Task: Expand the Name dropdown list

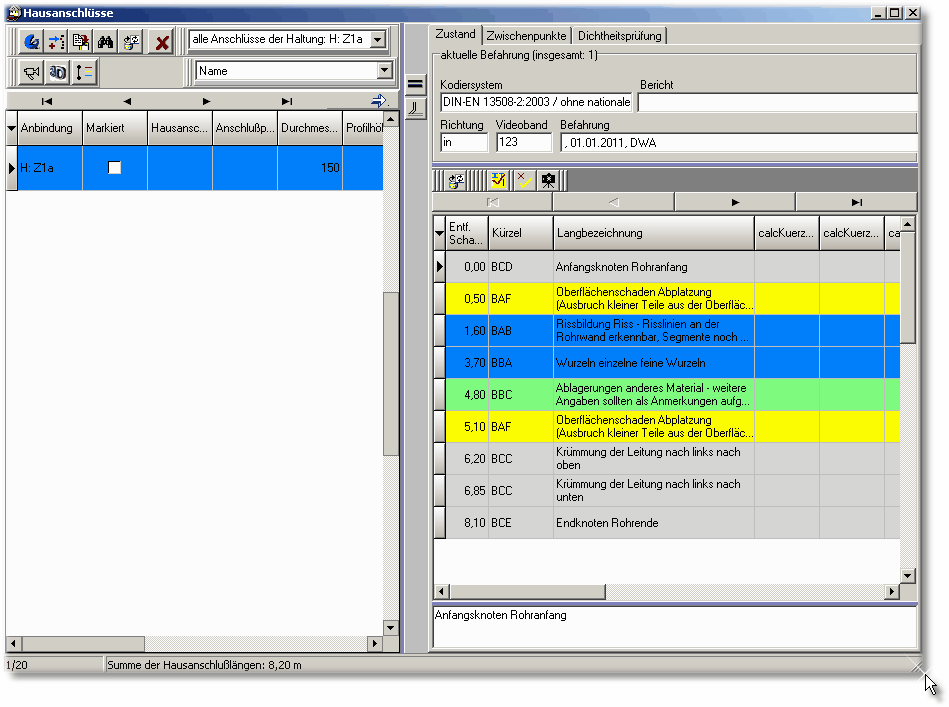Action: (384, 71)
